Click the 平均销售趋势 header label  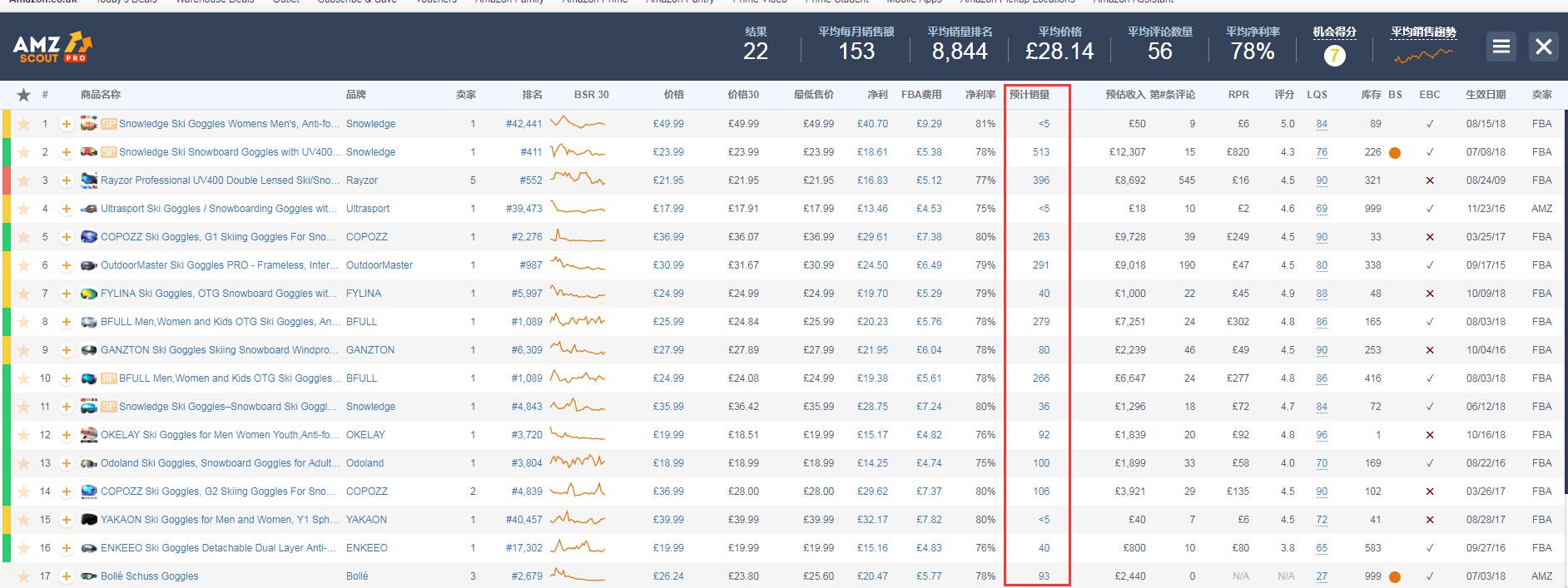[x=1424, y=32]
